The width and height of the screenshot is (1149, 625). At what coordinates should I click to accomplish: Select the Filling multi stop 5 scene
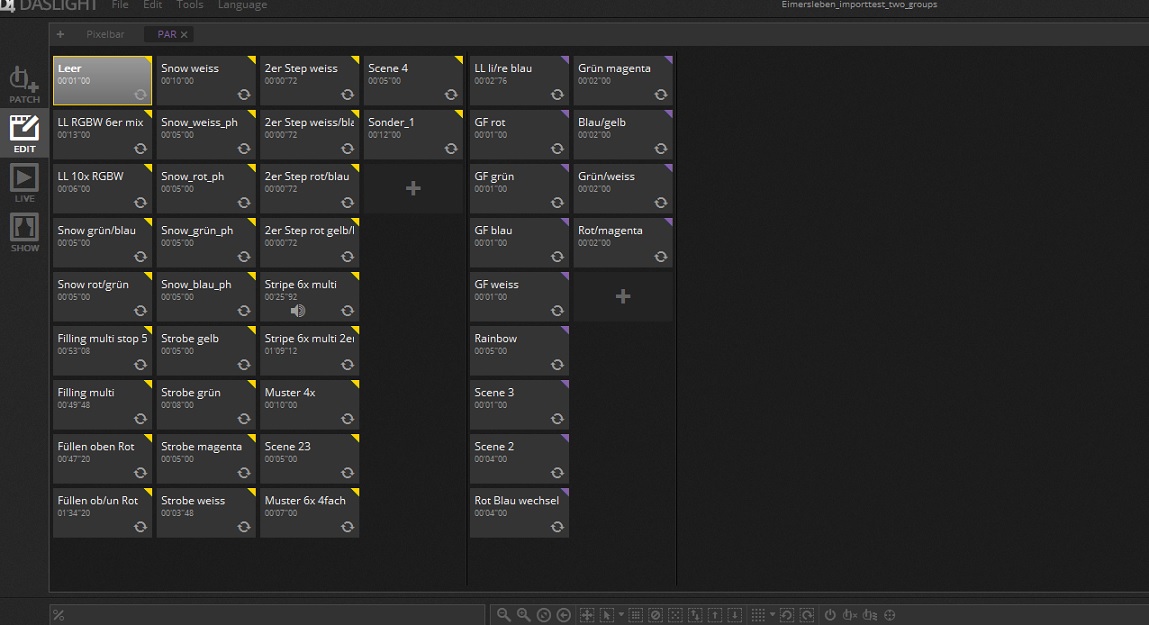click(x=102, y=351)
